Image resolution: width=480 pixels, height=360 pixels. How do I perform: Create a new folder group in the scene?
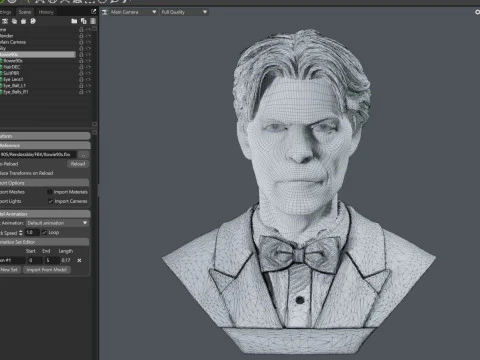click(x=74, y=21)
